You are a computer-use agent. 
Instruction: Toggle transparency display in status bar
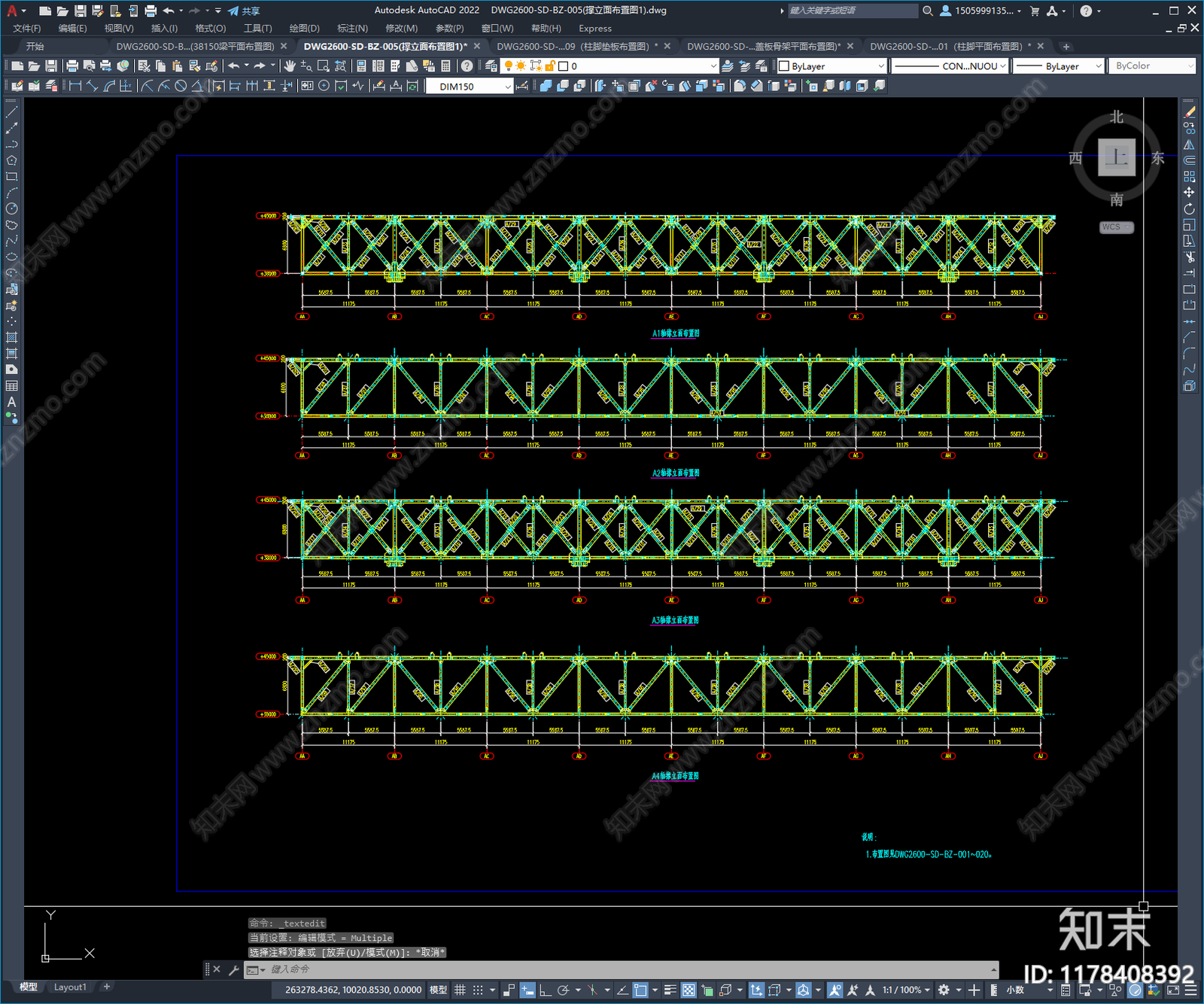coord(689,990)
